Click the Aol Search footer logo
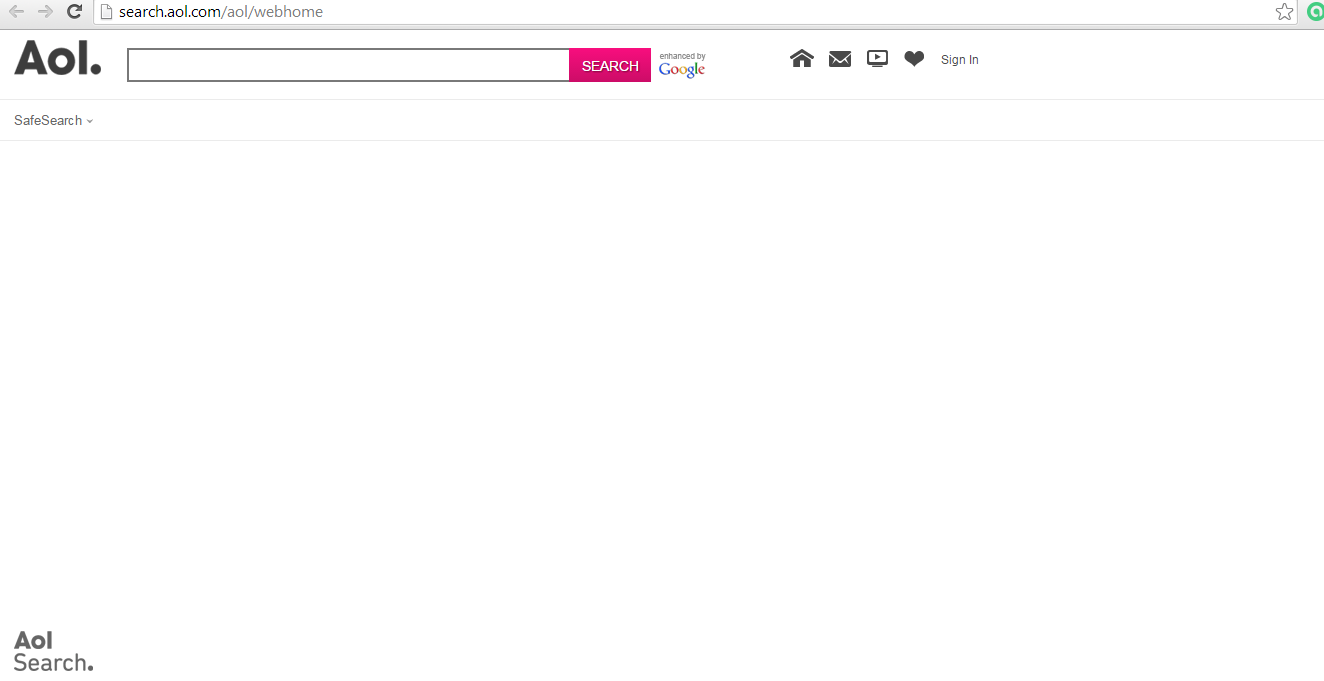Viewport: 1324px width, 681px height. tap(53, 651)
